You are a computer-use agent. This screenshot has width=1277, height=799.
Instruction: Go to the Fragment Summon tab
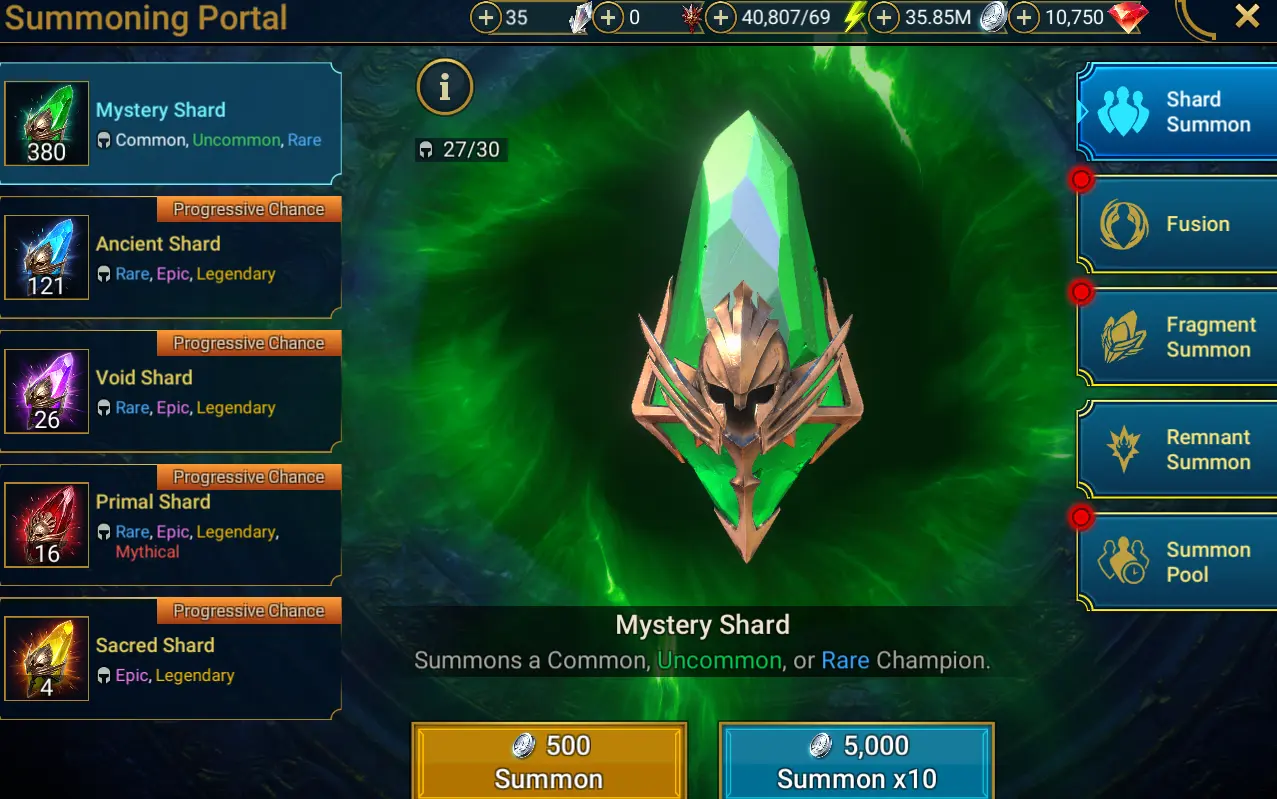[x=1177, y=337]
